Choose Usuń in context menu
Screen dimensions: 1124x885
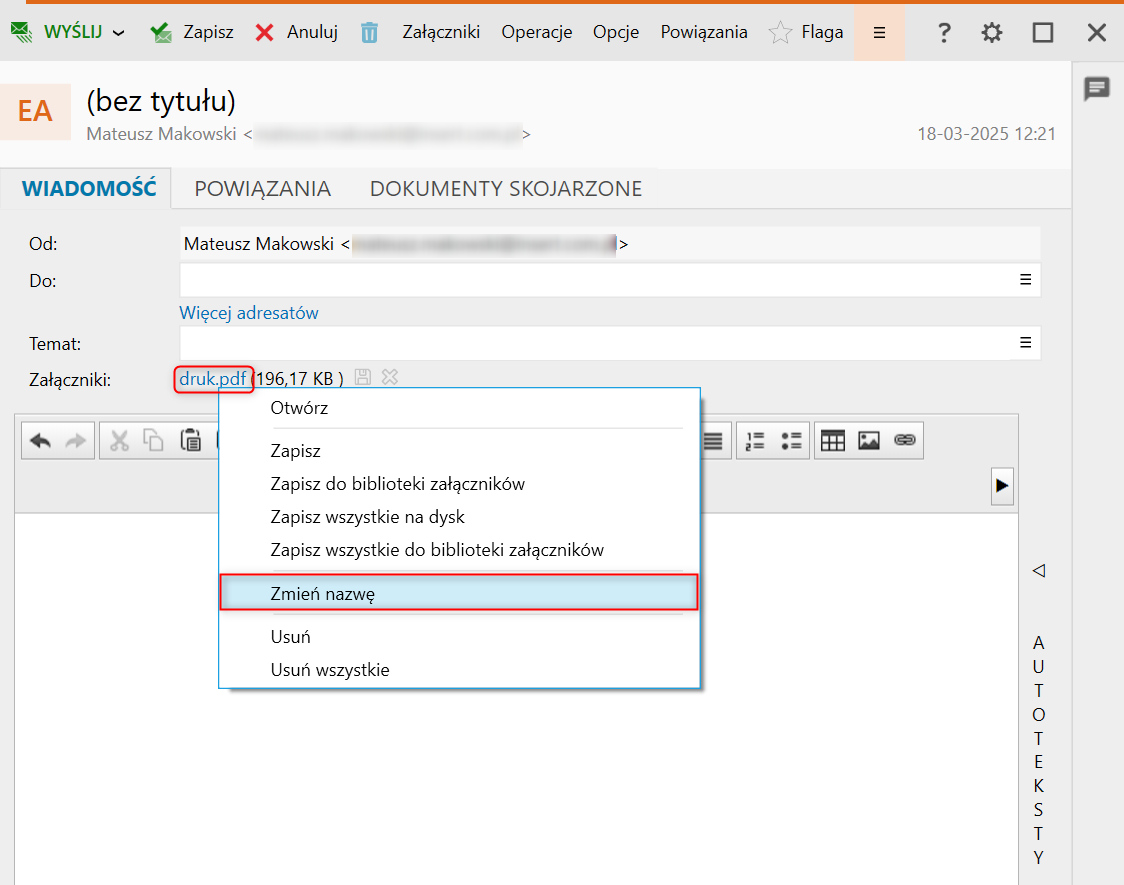pos(459,636)
